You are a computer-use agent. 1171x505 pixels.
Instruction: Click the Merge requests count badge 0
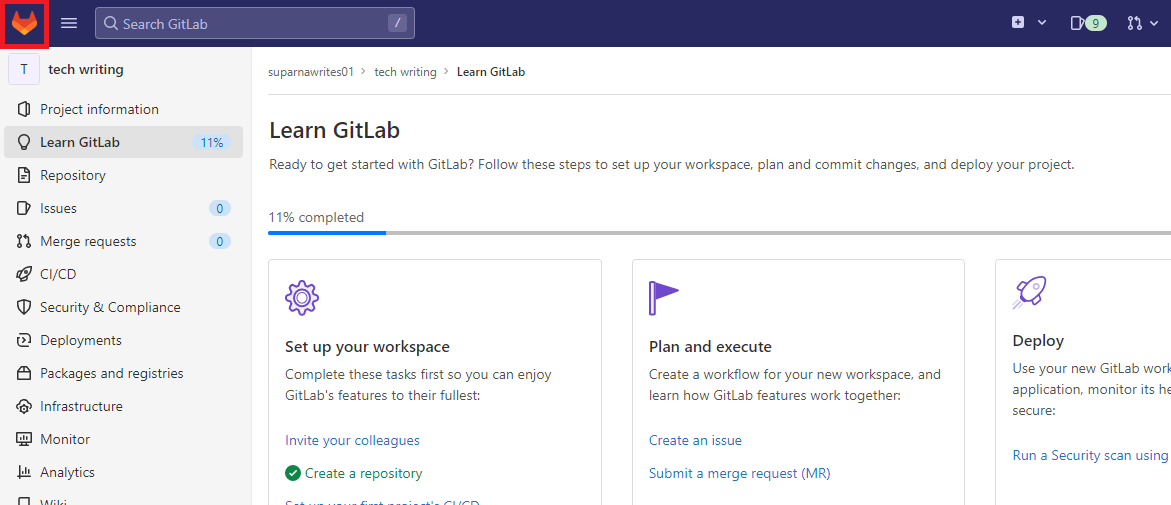click(x=220, y=241)
